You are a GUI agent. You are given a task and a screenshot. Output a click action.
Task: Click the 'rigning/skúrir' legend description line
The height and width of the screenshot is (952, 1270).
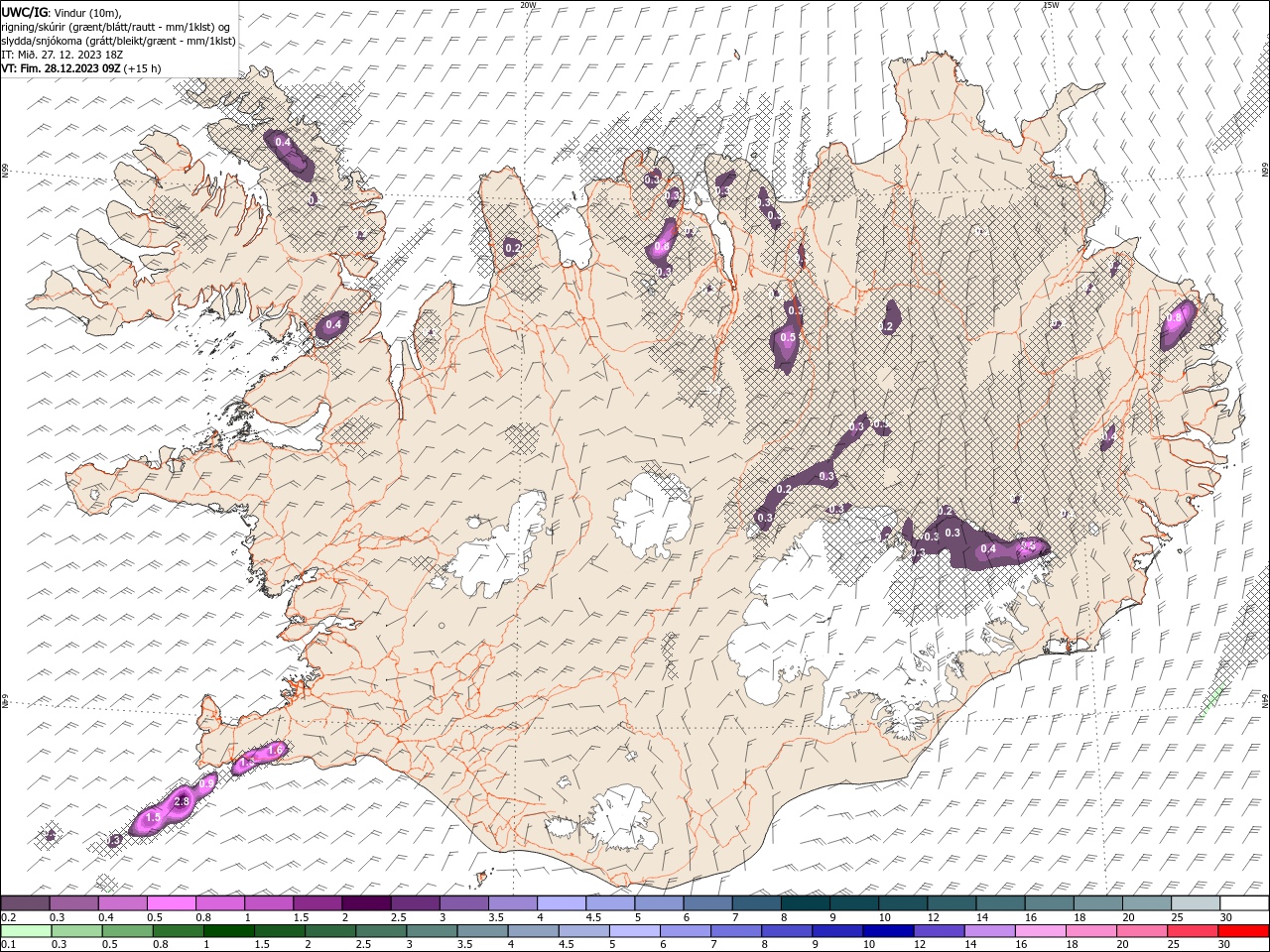click(x=116, y=27)
